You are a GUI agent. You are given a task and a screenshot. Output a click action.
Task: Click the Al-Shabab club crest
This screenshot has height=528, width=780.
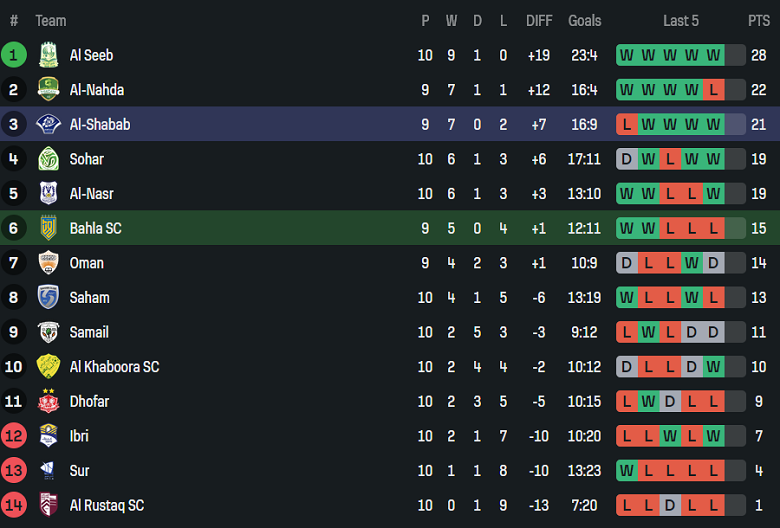click(x=48, y=125)
